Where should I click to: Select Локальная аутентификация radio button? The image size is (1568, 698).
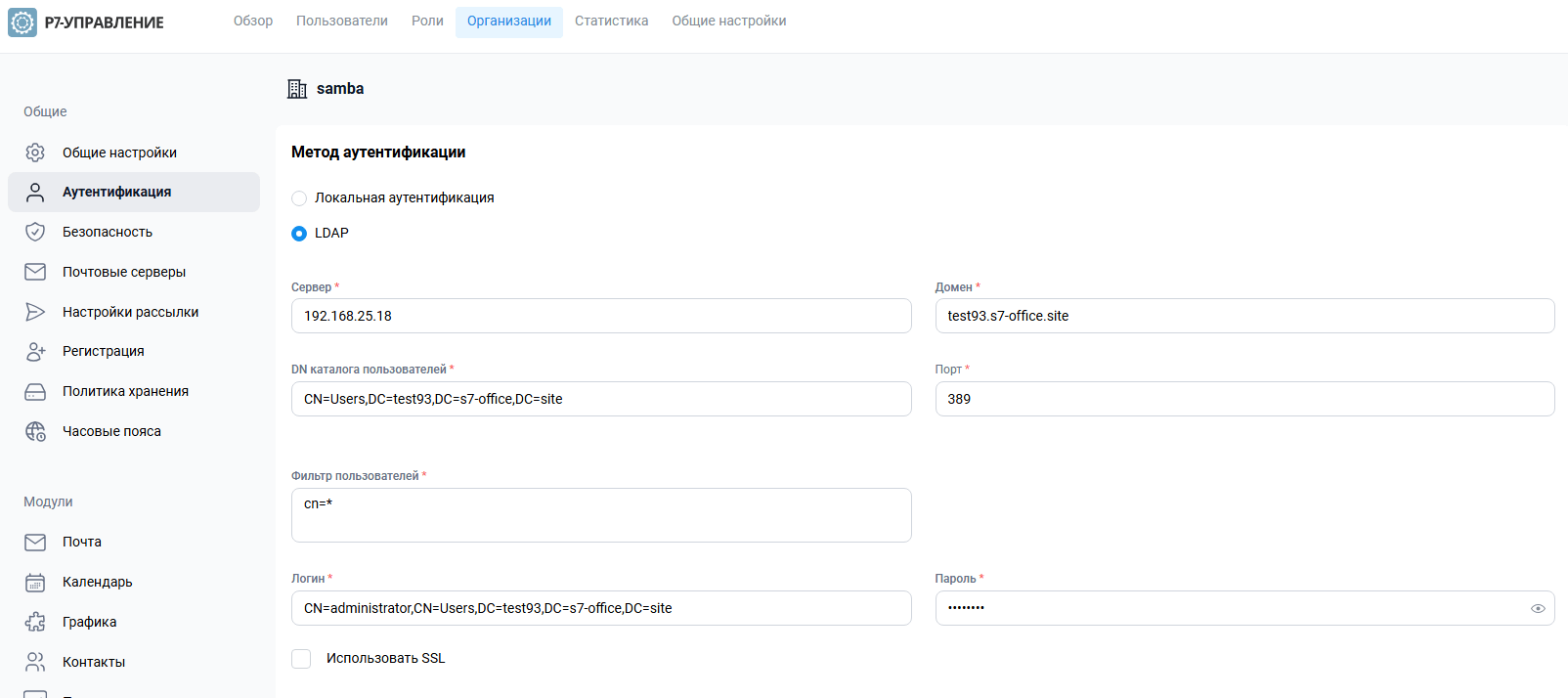299,198
